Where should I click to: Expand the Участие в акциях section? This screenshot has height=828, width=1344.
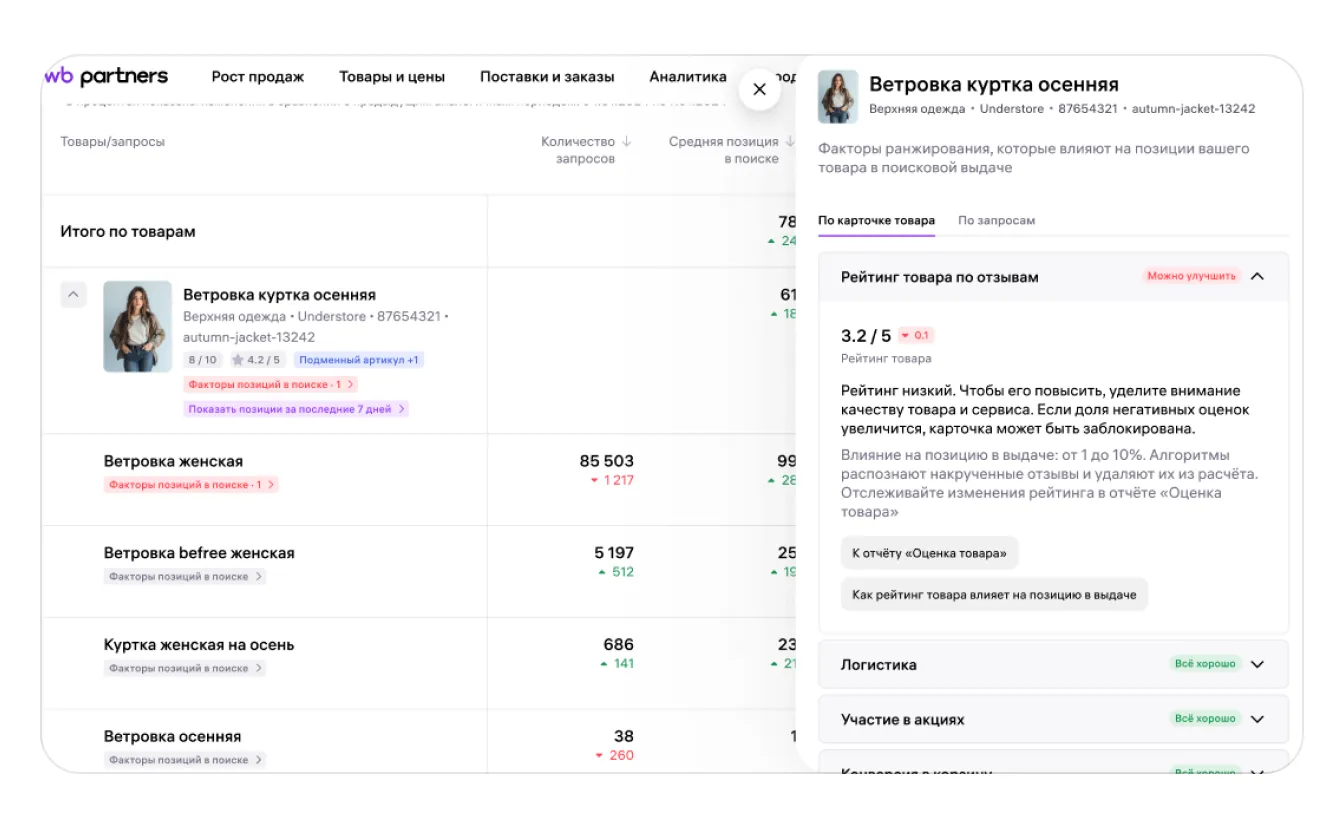pyautogui.click(x=1257, y=719)
